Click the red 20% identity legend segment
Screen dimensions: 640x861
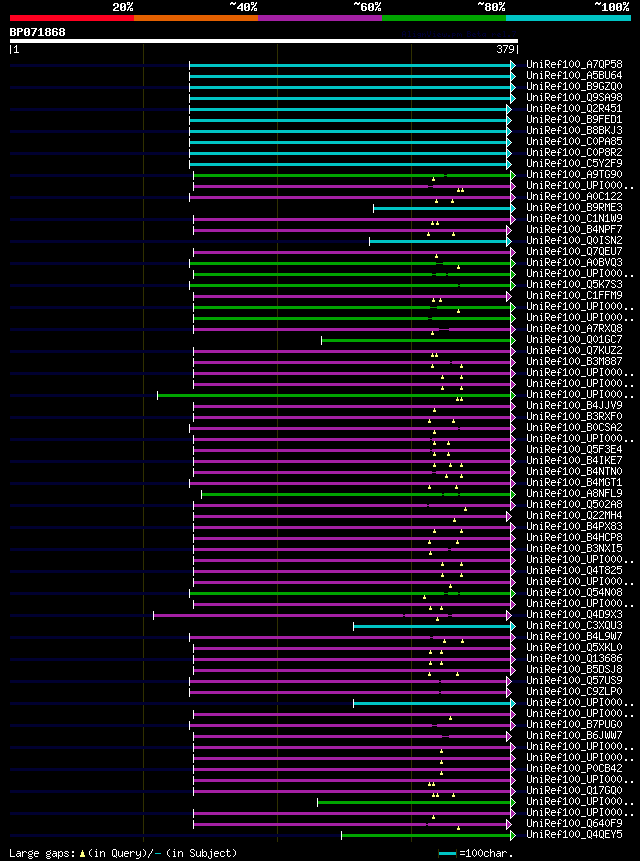click(72, 18)
